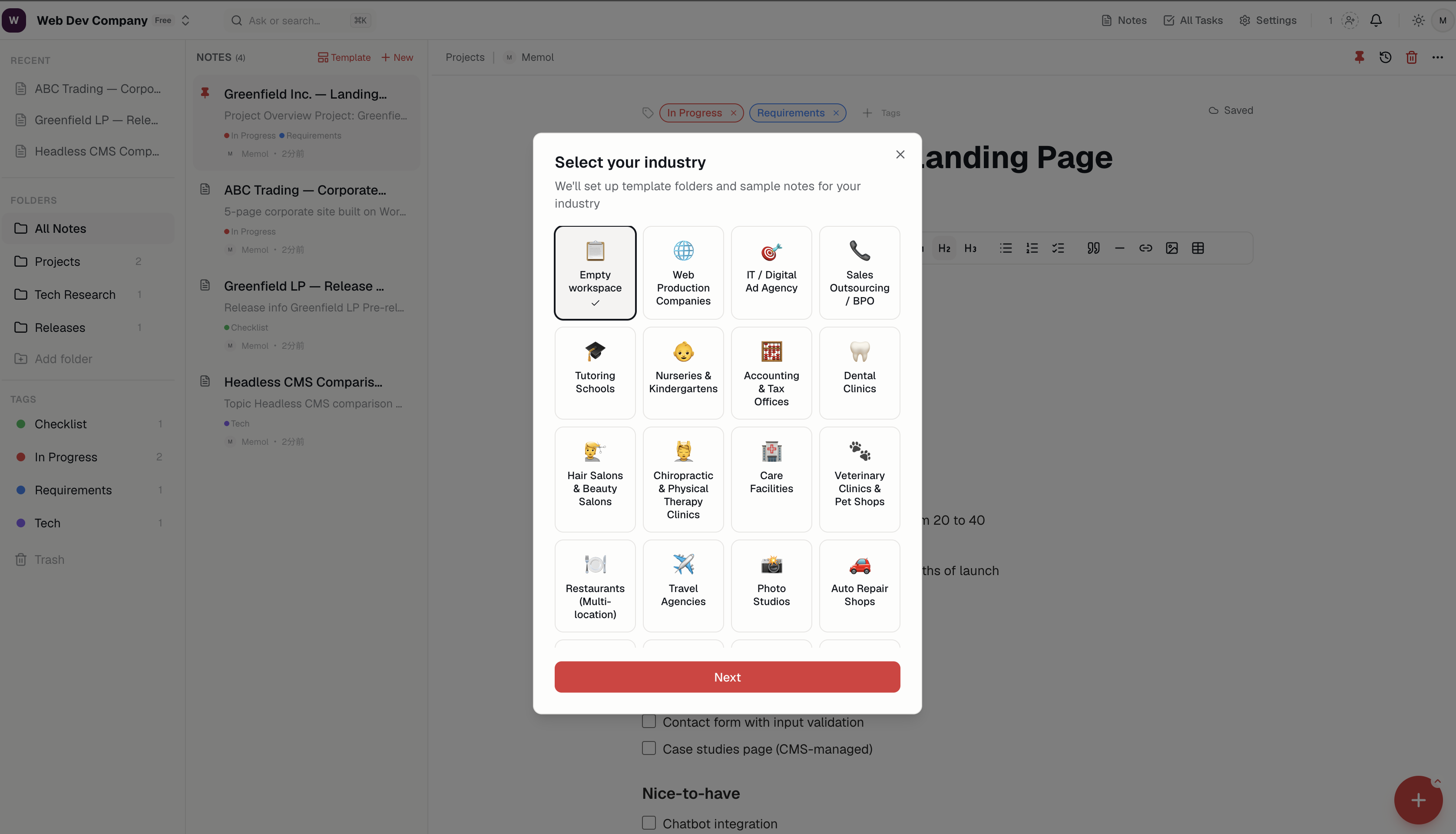Viewport: 1456px width, 834px height.
Task: Open the more options ellipsis menu
Action: click(x=1437, y=57)
